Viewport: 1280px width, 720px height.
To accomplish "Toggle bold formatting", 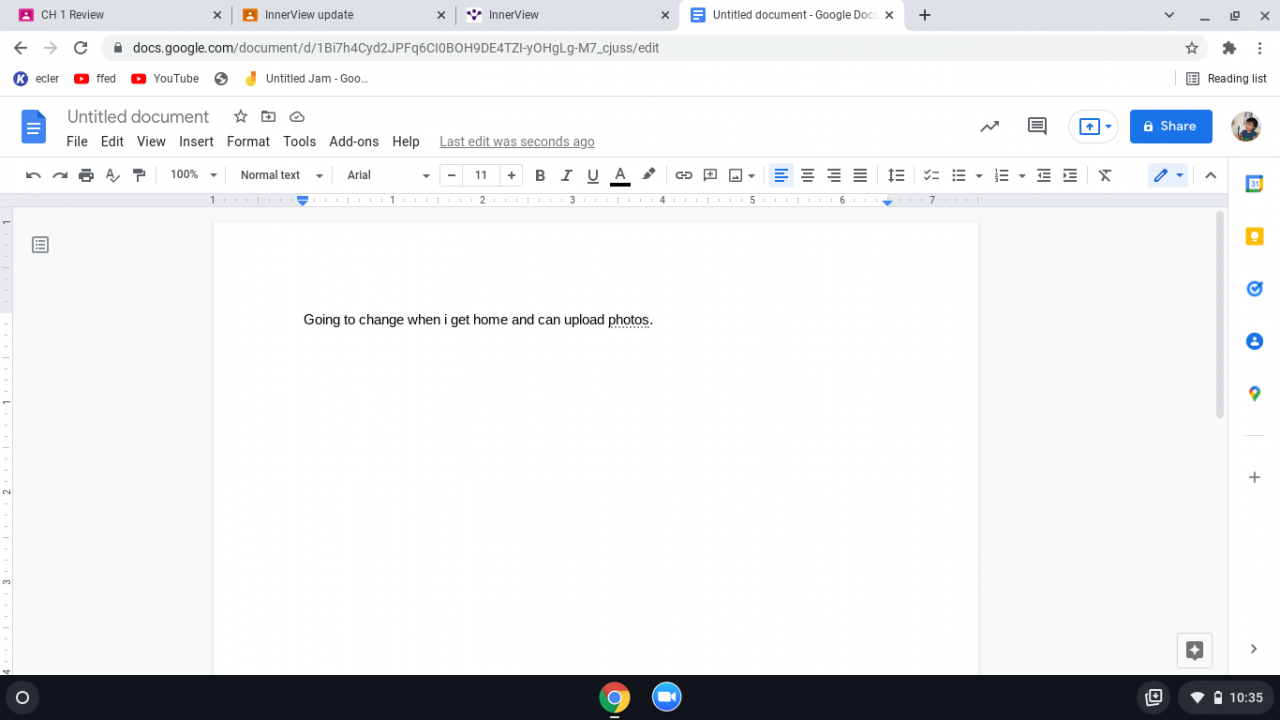I will click(x=540, y=175).
